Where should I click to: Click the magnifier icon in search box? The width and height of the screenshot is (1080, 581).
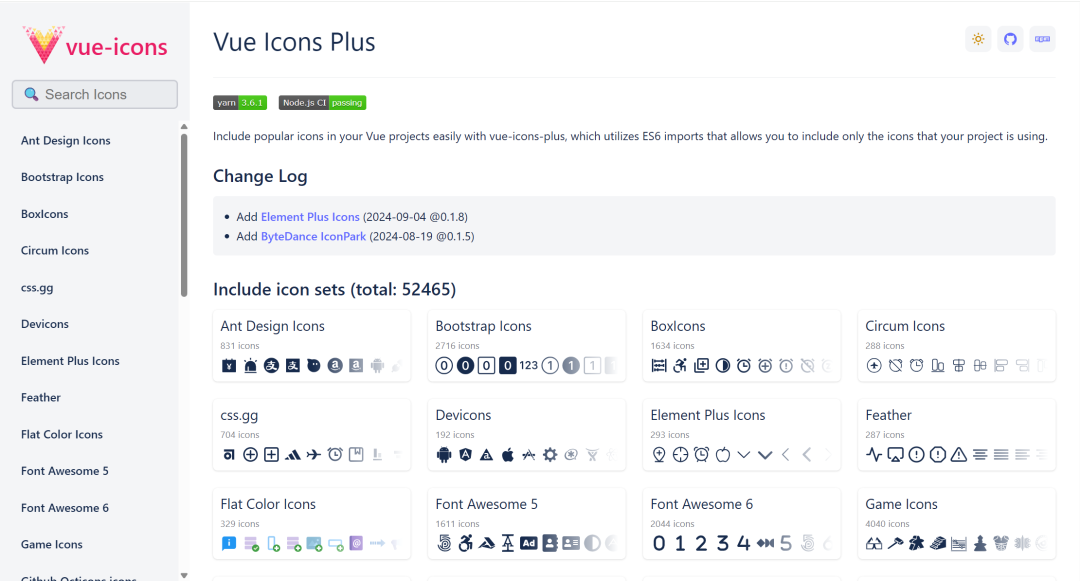[x=31, y=94]
